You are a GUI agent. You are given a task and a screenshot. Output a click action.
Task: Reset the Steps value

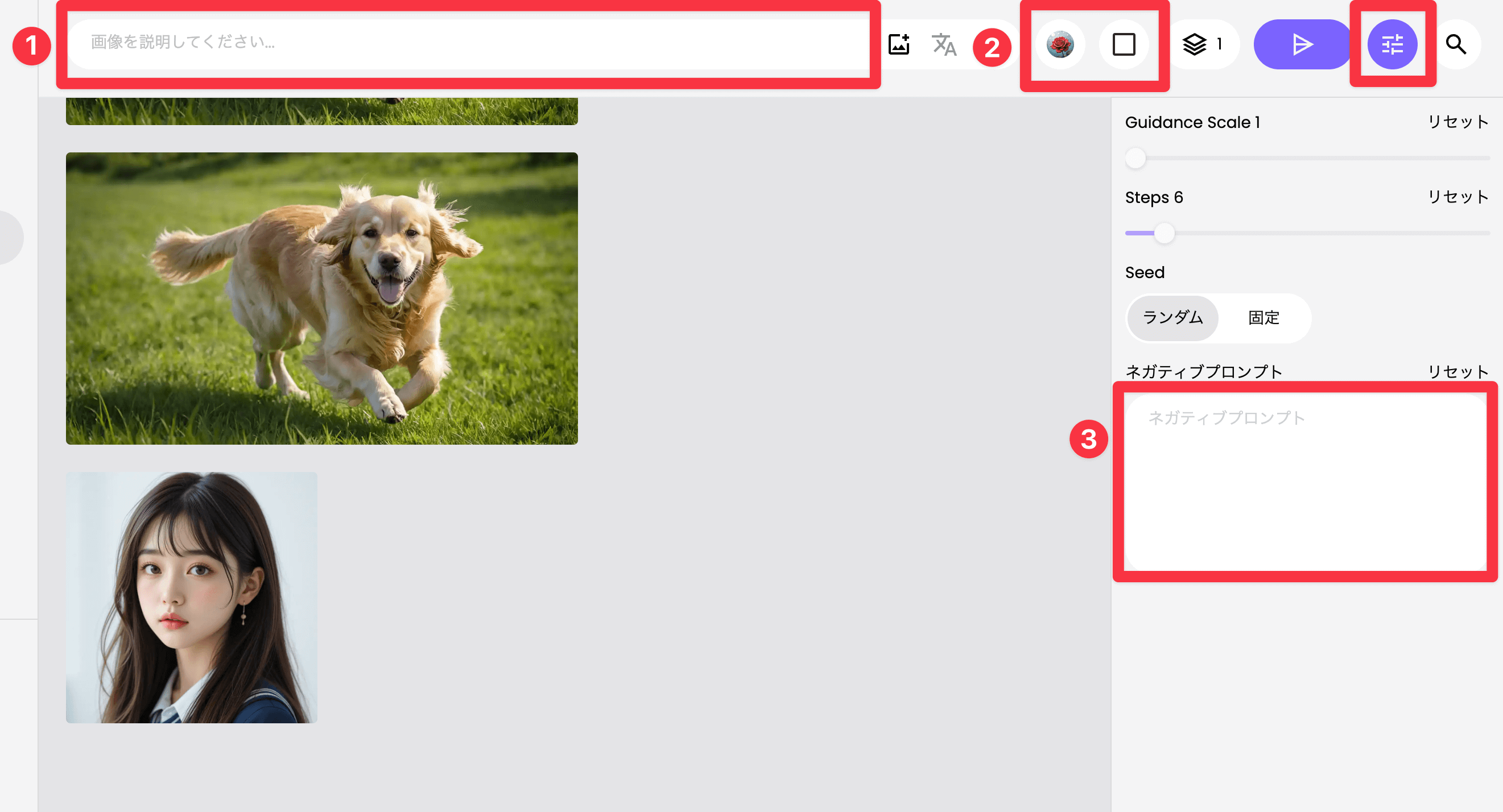tap(1457, 197)
